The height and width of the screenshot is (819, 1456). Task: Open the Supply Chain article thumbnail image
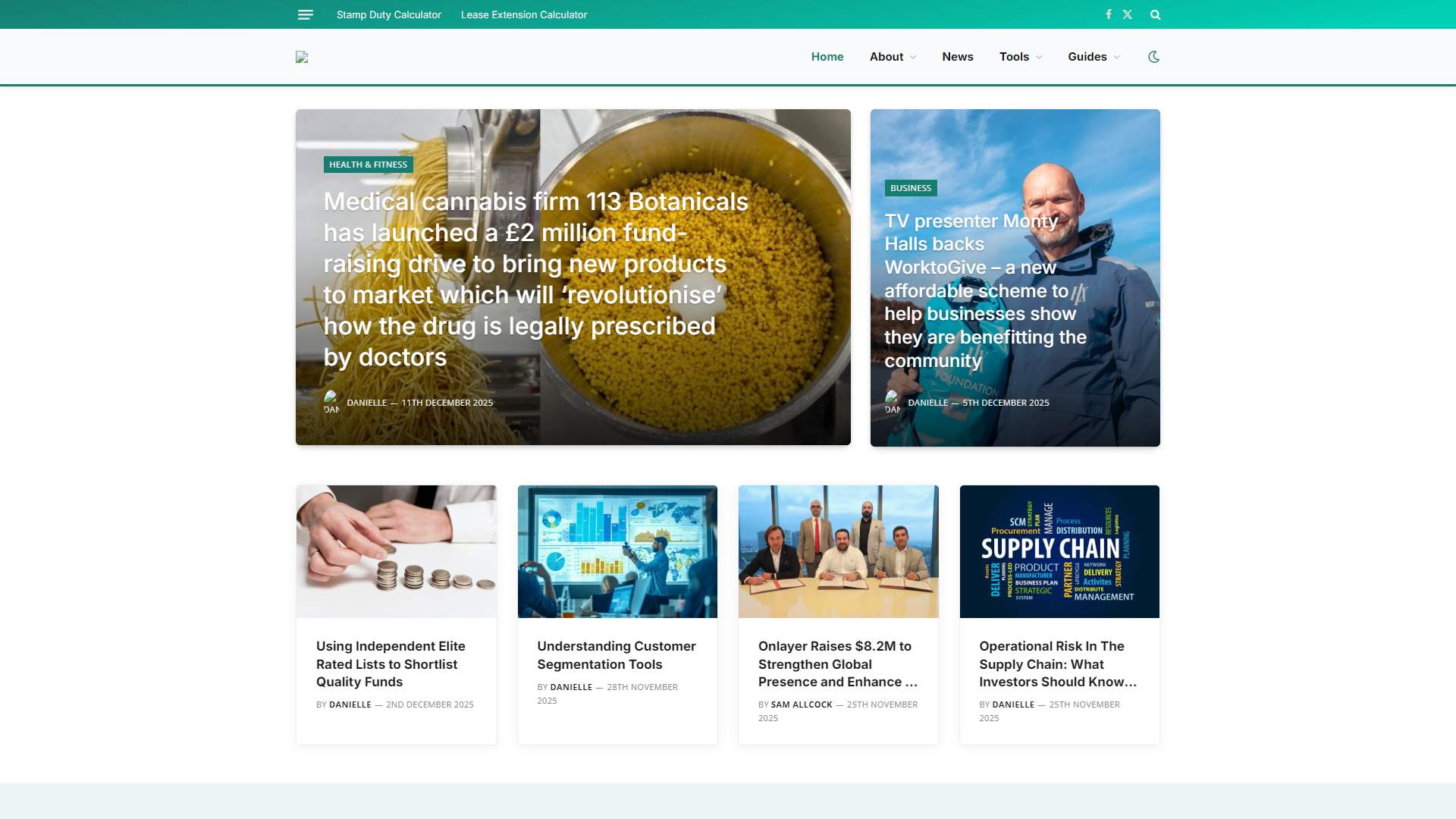click(1059, 551)
